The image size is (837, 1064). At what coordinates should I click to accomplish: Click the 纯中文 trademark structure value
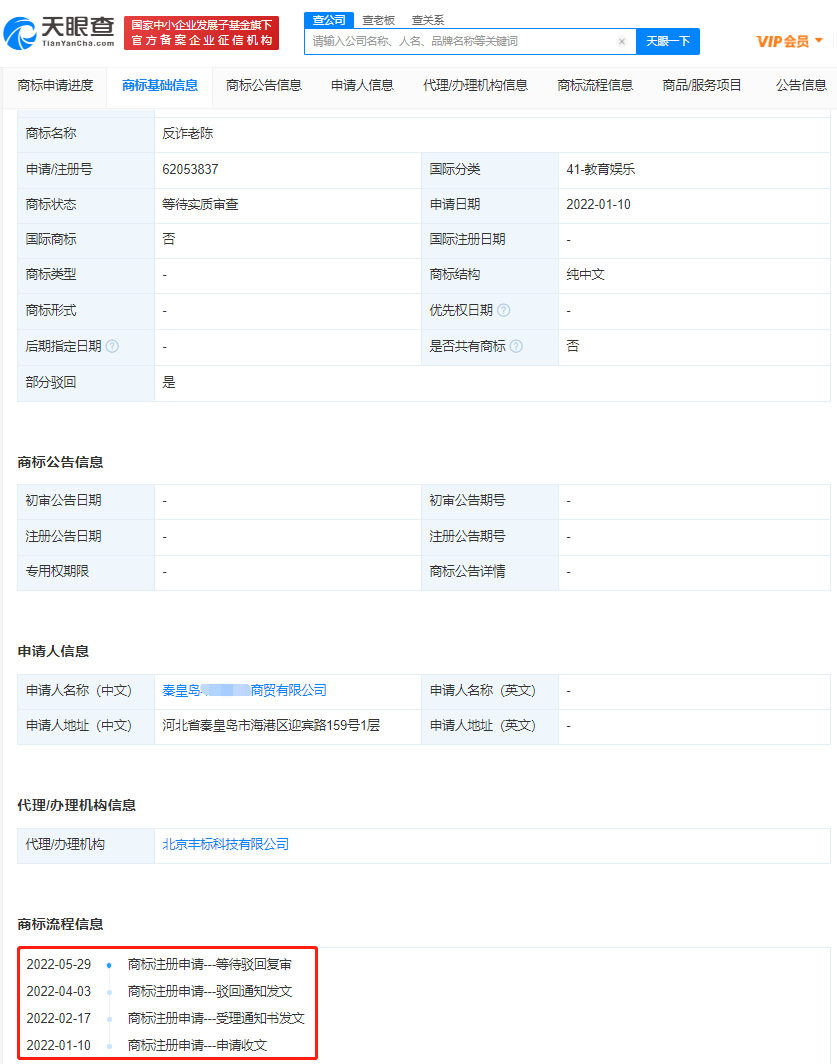(585, 274)
